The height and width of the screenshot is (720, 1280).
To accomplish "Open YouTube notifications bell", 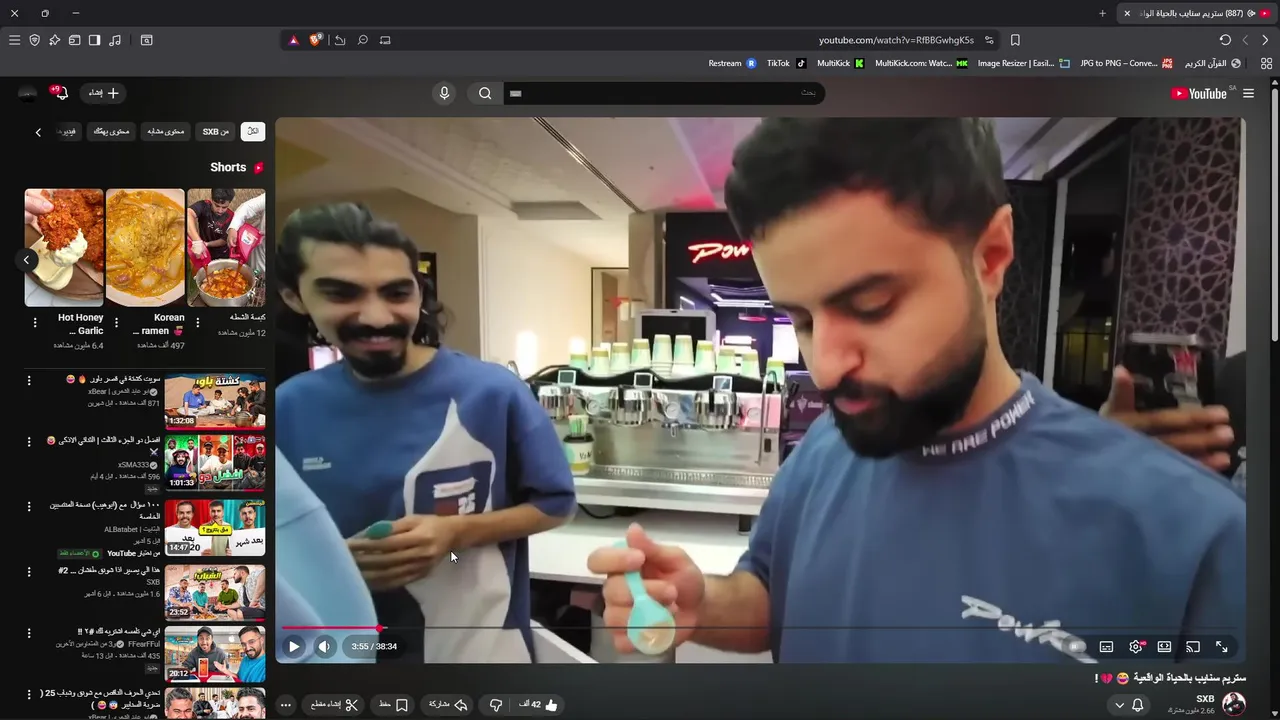I will (61, 93).
